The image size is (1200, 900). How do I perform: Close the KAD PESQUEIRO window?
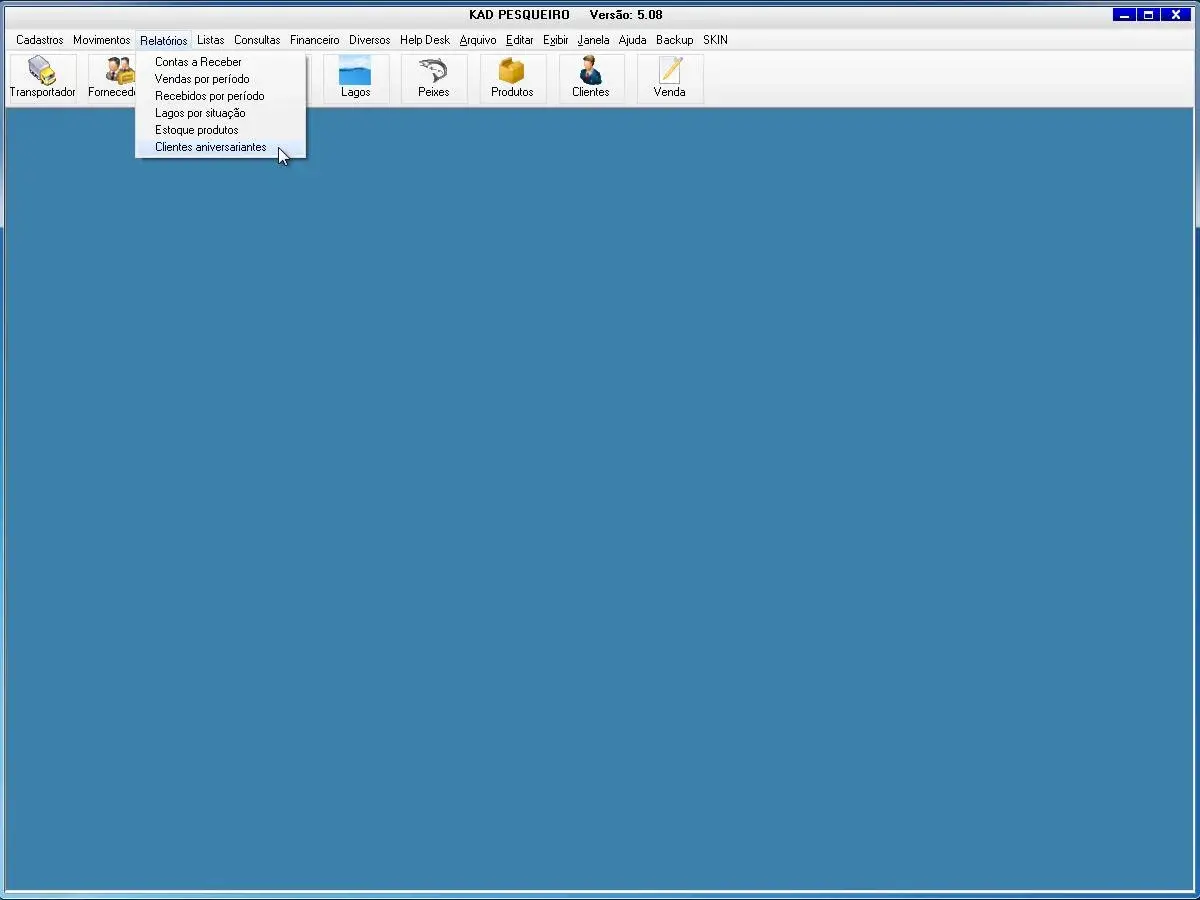coord(1176,15)
